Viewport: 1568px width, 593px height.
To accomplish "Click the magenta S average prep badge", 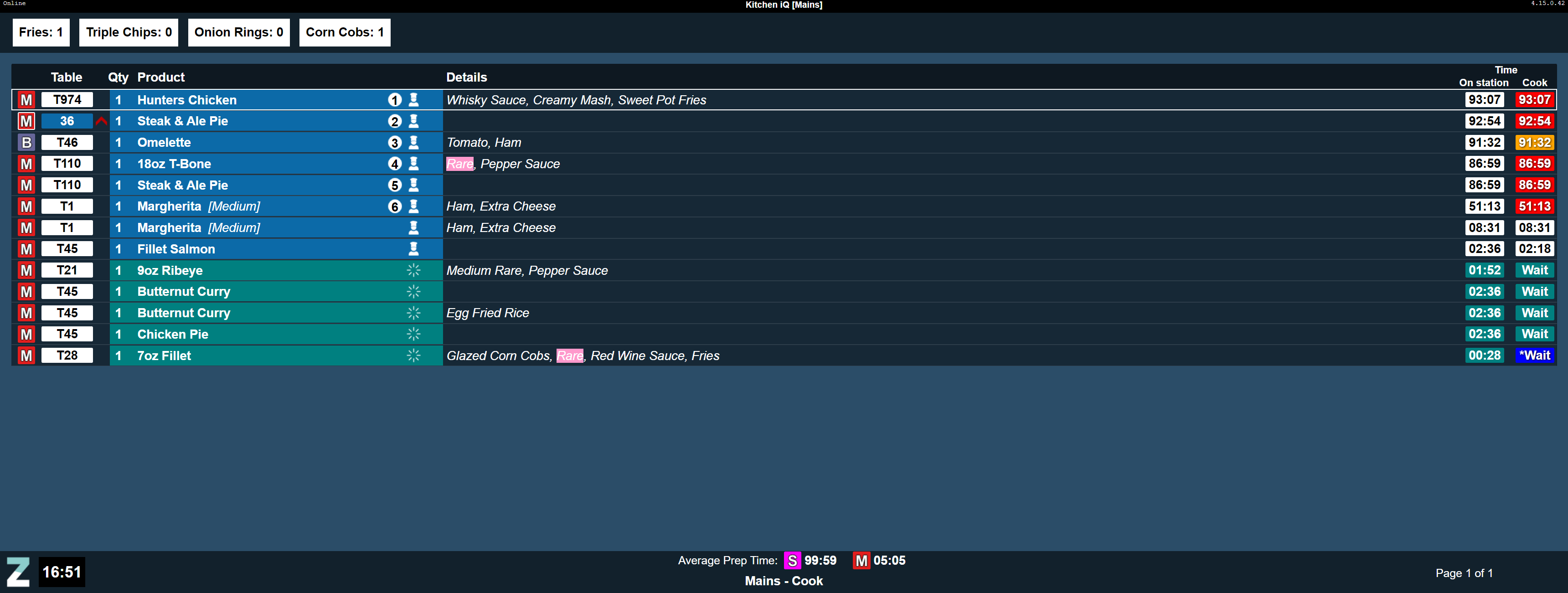I will tap(791, 560).
